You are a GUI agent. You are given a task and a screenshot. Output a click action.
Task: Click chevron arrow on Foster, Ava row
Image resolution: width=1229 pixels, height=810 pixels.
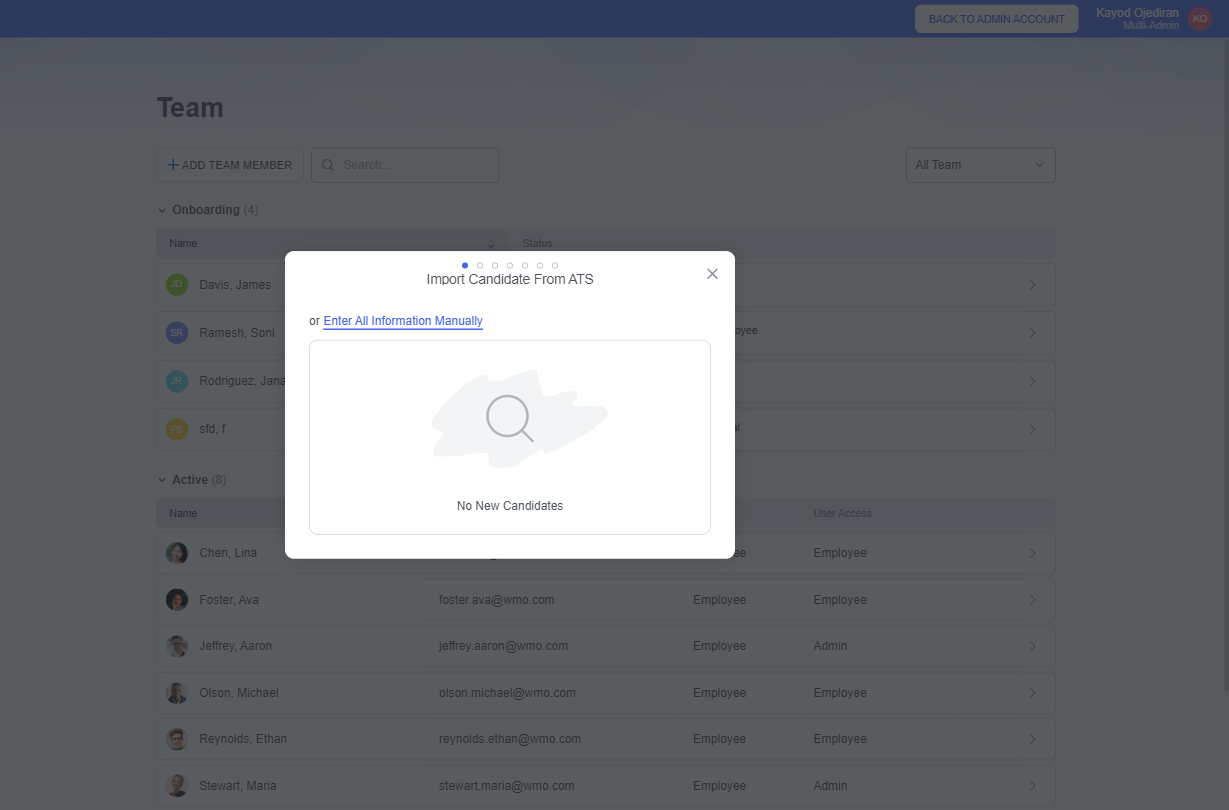(x=1032, y=600)
